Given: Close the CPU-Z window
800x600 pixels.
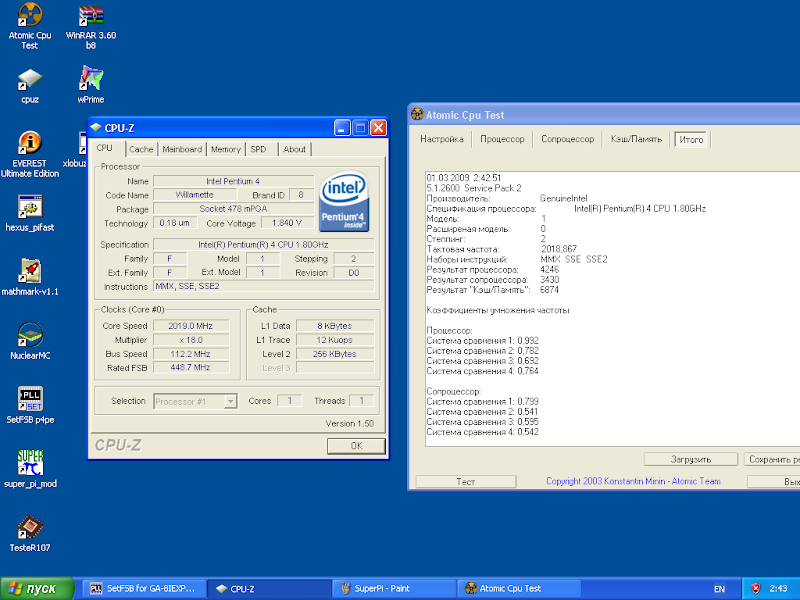Looking at the screenshot, I should [x=378, y=128].
